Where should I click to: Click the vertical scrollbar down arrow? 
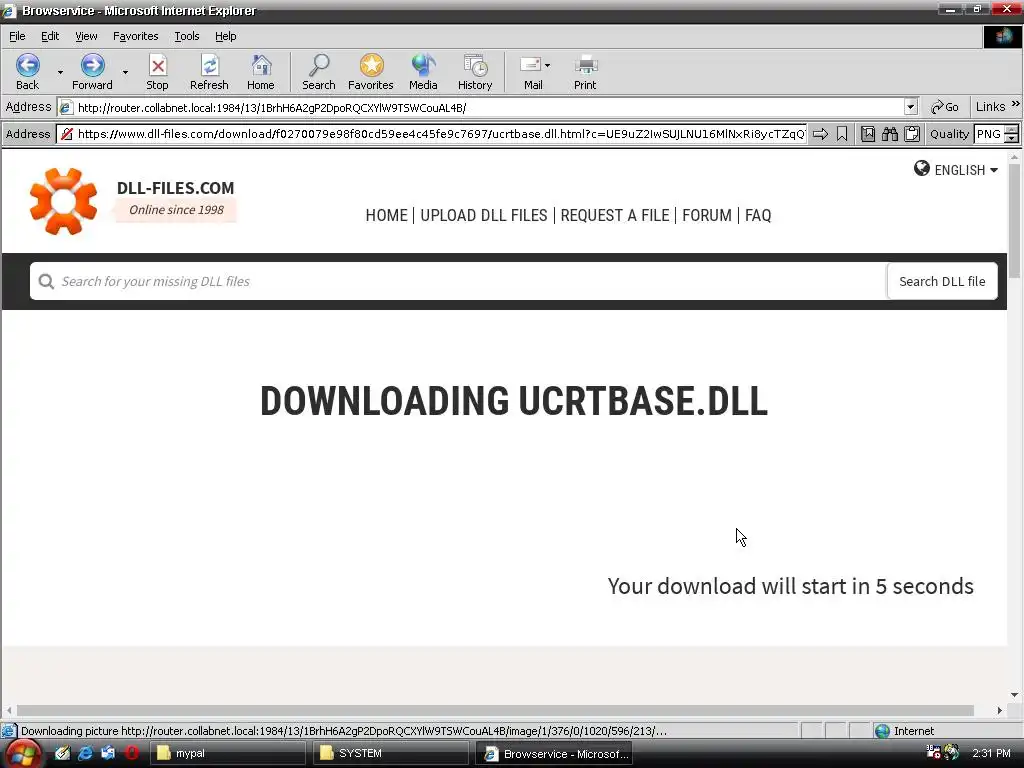(x=1014, y=695)
